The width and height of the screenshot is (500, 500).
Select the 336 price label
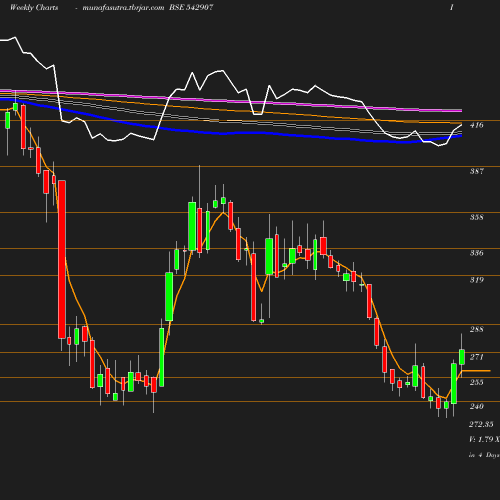[x=476, y=253]
